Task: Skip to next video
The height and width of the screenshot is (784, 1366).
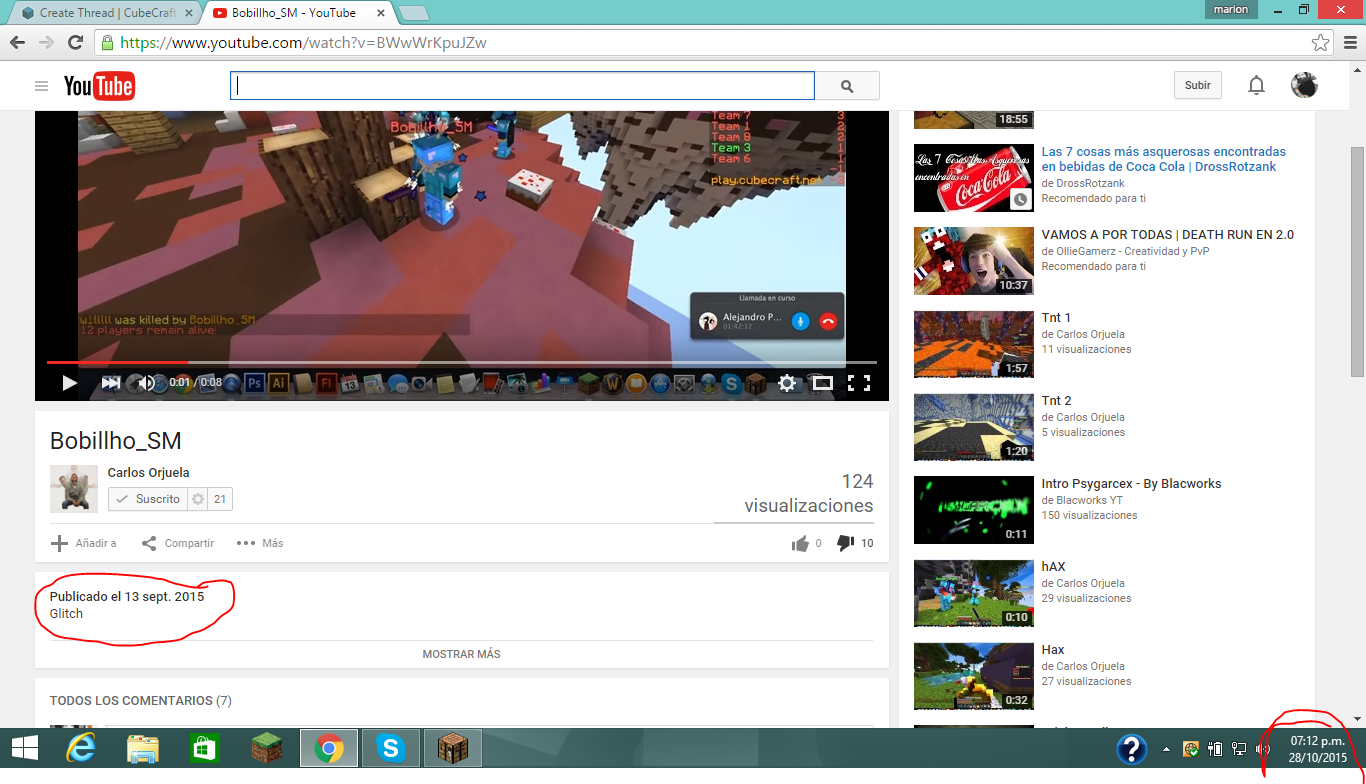Action: 110,382
